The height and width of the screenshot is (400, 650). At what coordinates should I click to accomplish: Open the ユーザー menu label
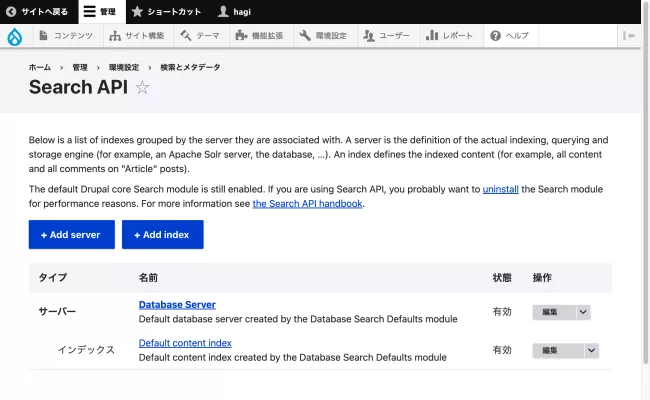[395, 36]
